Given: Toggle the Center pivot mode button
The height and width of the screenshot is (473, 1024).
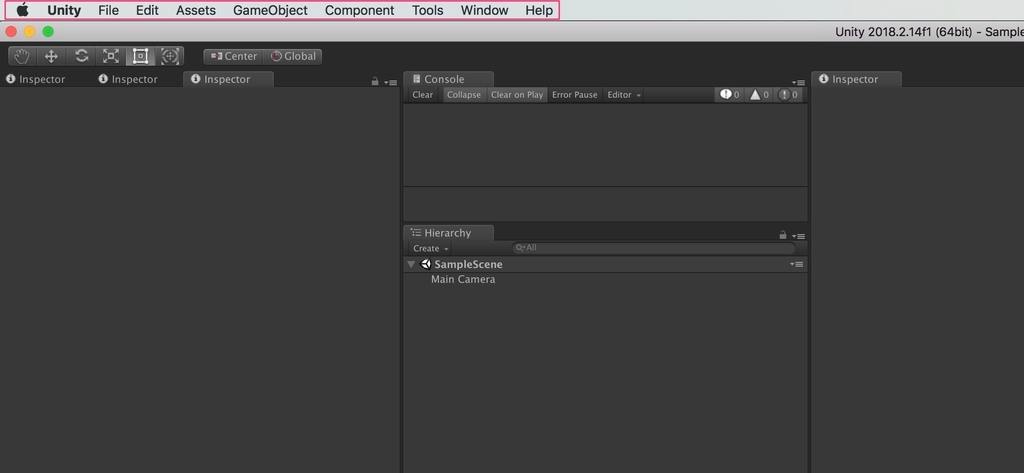Looking at the screenshot, I should (234, 56).
